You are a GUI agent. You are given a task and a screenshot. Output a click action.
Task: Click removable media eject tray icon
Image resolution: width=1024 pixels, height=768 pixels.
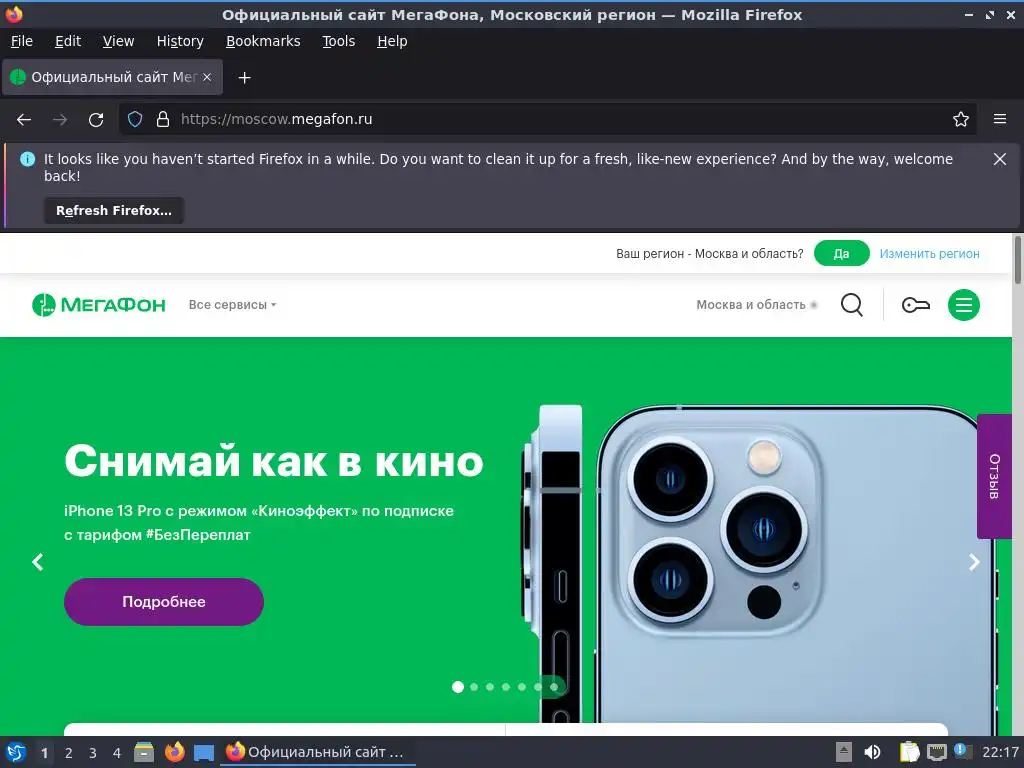pos(844,752)
